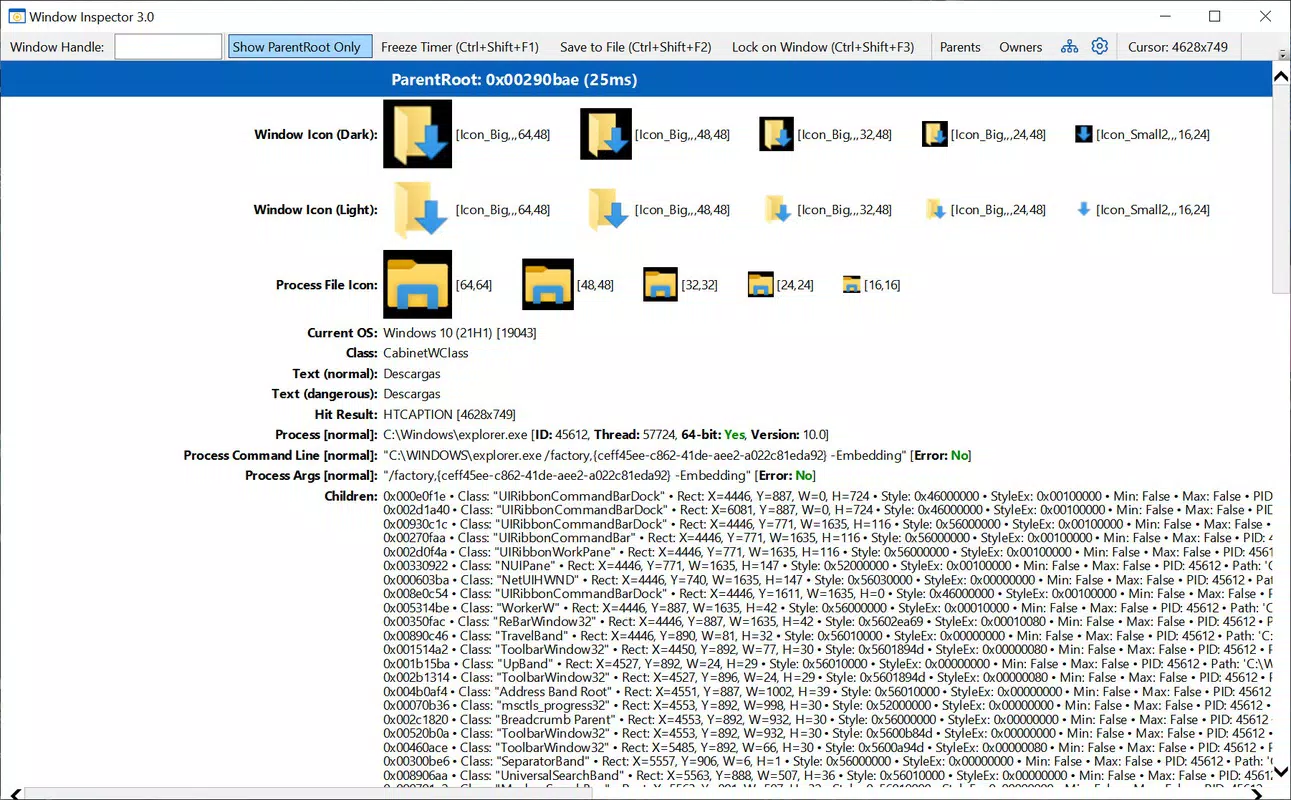Select the light 32x48 window icon

click(x=776, y=209)
